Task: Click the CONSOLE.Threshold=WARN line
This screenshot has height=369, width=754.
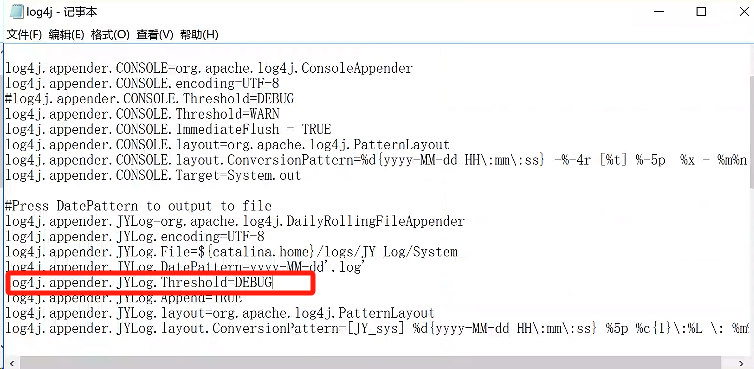Action: point(142,114)
